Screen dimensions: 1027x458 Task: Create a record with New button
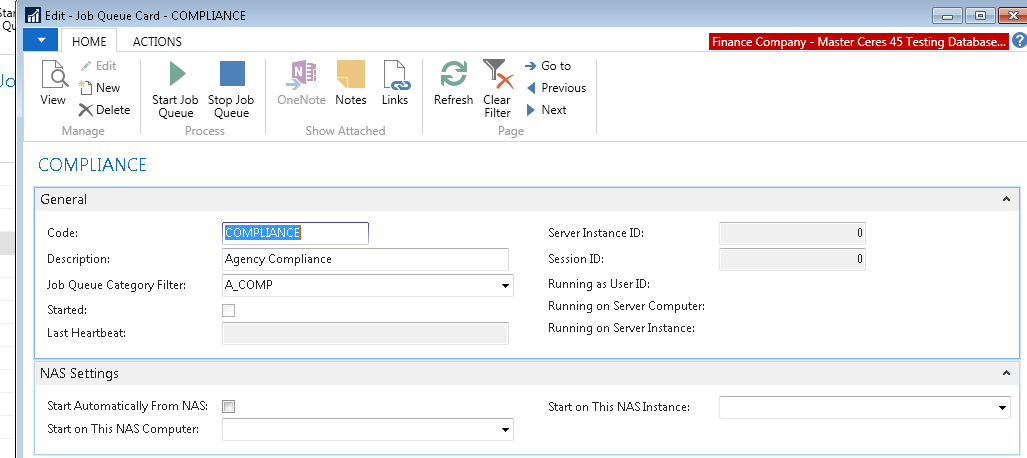[99, 88]
